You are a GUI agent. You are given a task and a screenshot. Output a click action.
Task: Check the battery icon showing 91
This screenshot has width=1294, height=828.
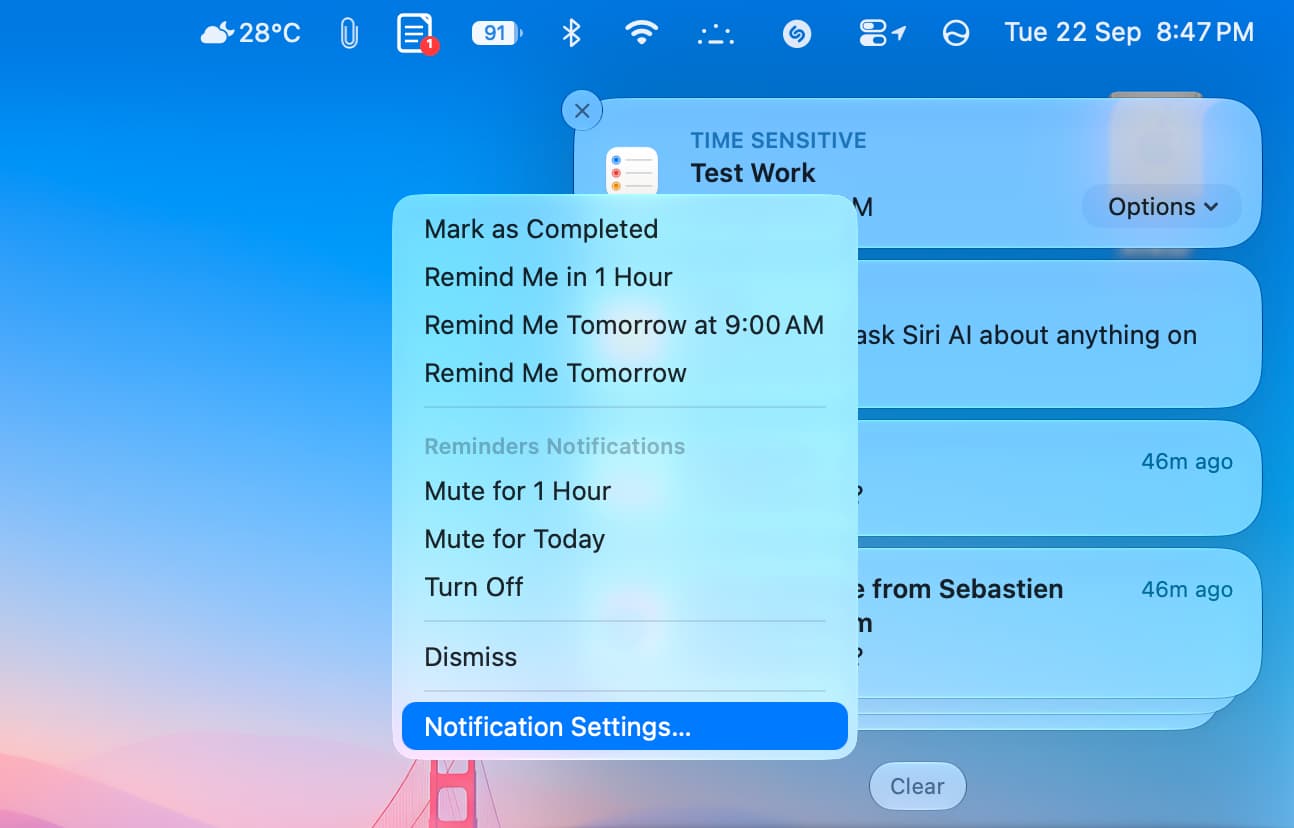click(x=497, y=33)
